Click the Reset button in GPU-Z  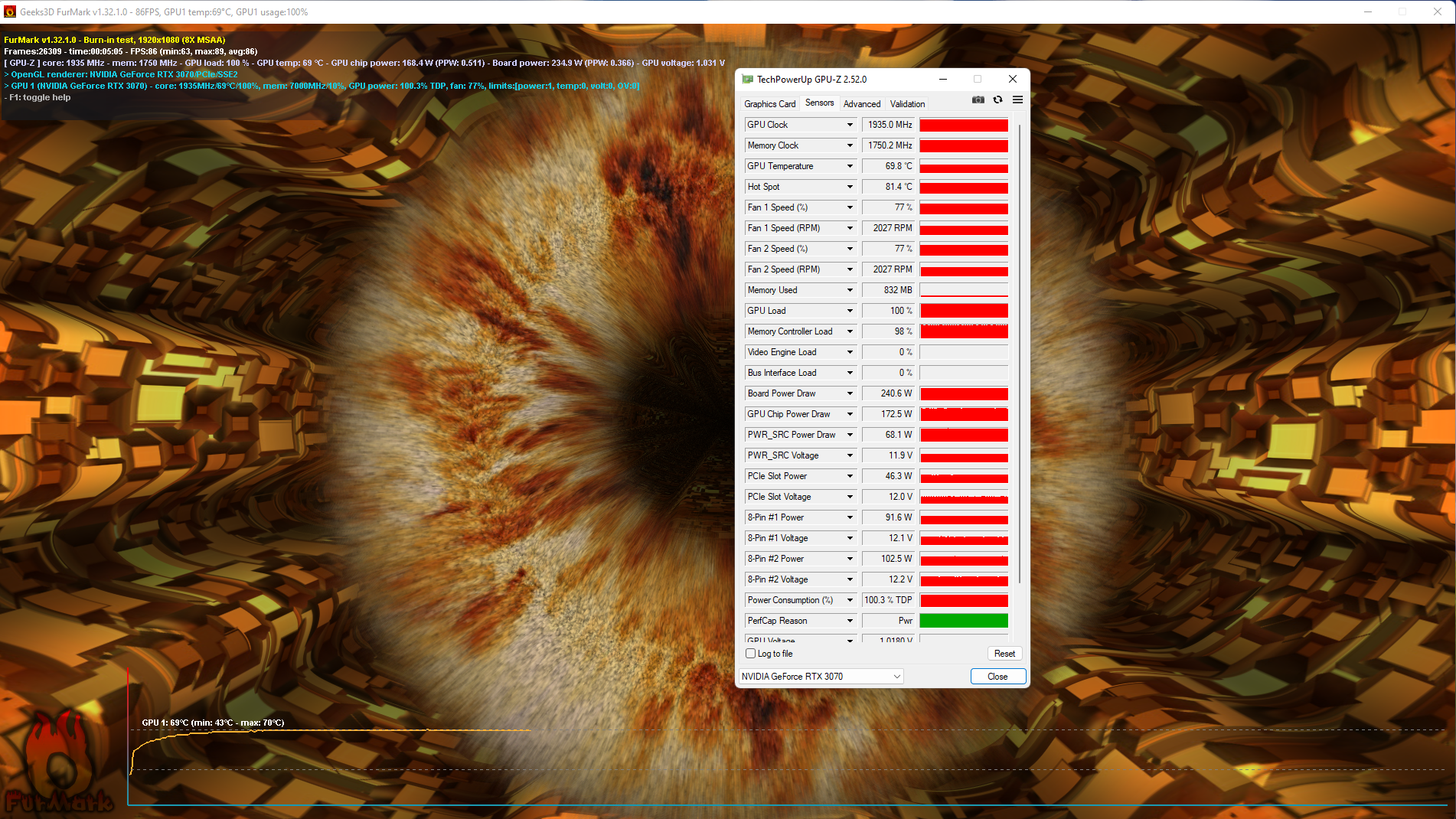[x=1004, y=654]
